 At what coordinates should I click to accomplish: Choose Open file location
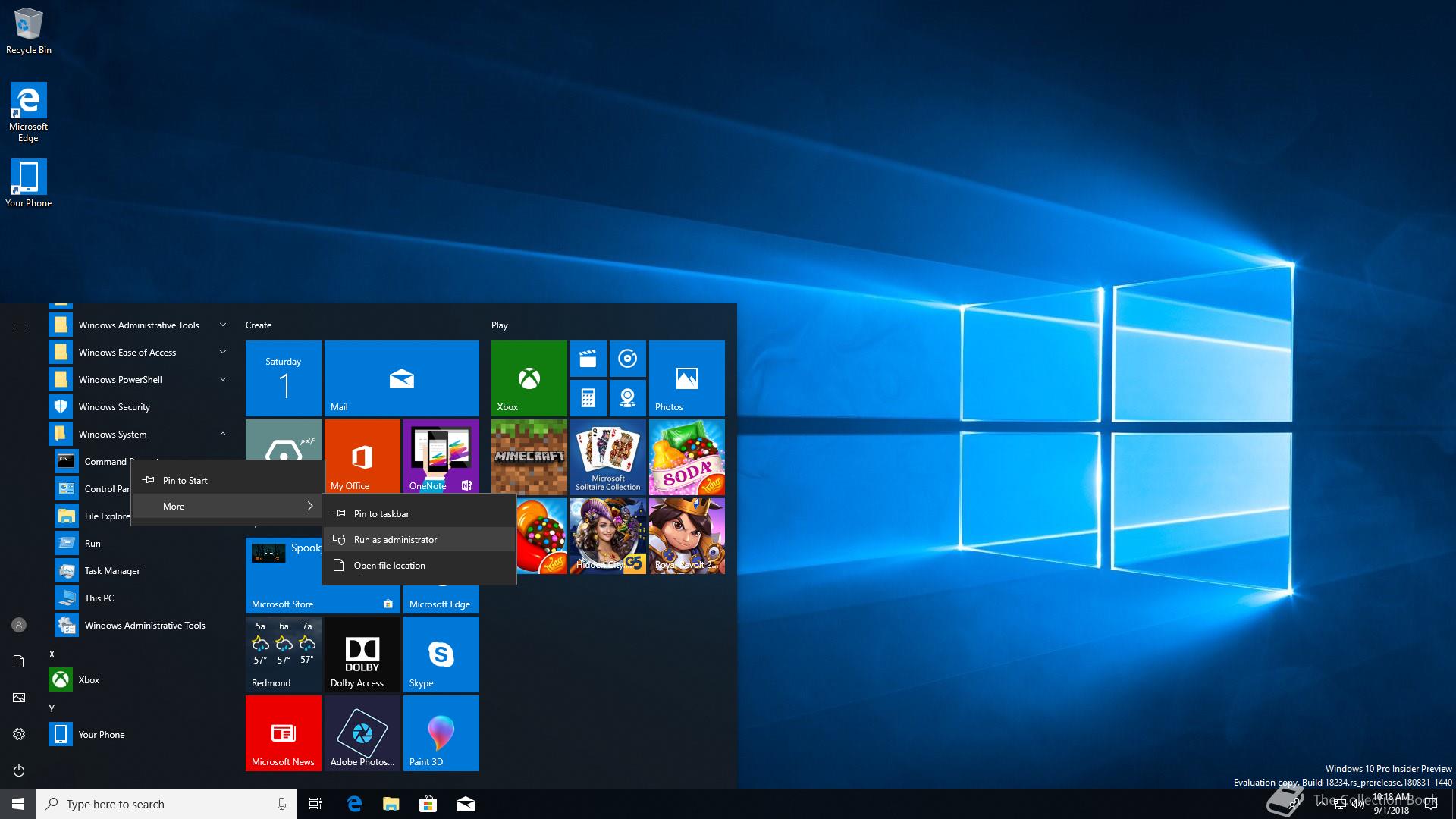click(x=419, y=565)
